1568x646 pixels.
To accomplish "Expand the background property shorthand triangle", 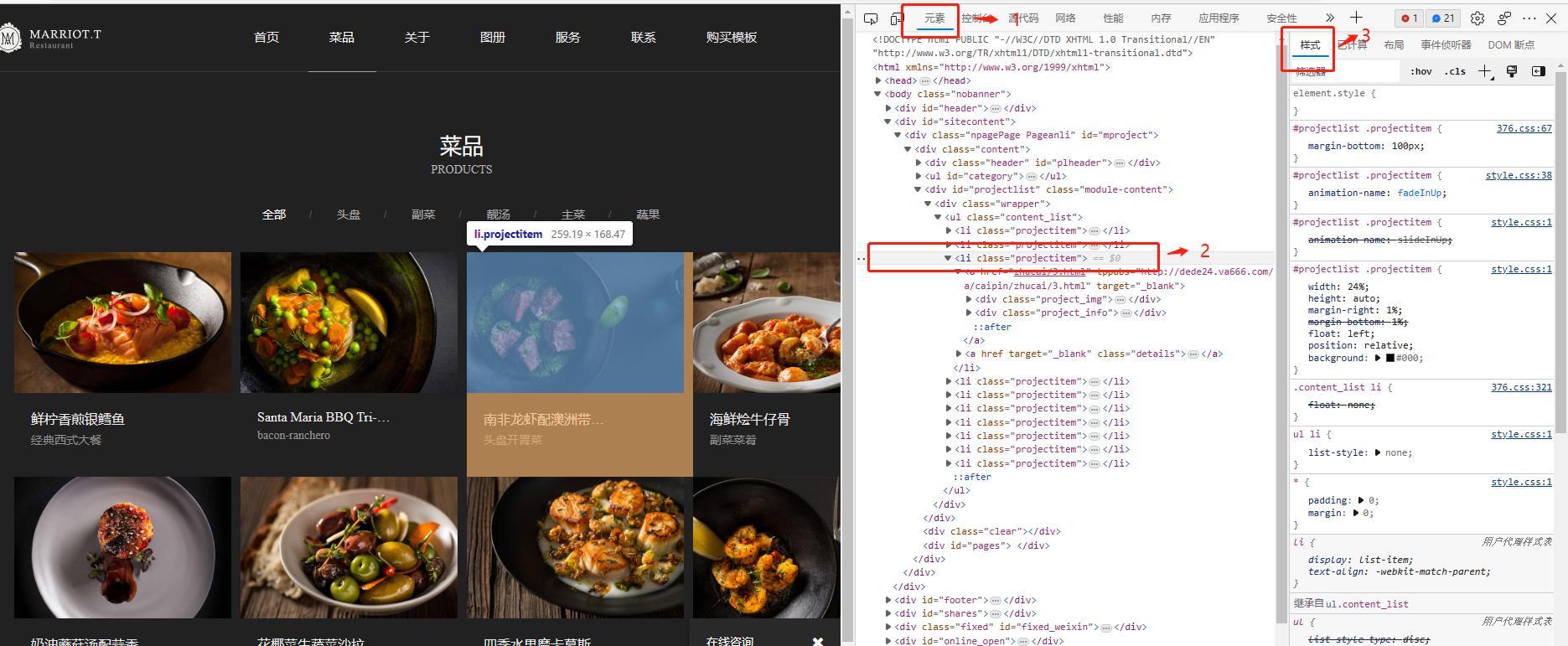I will (1377, 358).
